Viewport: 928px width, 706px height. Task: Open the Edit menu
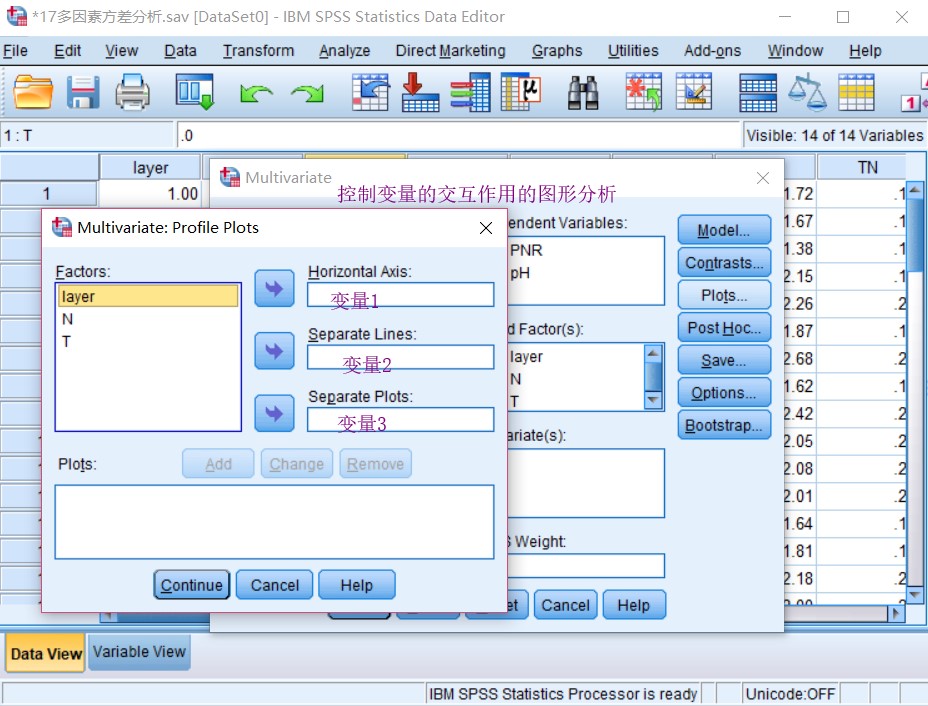(x=67, y=51)
